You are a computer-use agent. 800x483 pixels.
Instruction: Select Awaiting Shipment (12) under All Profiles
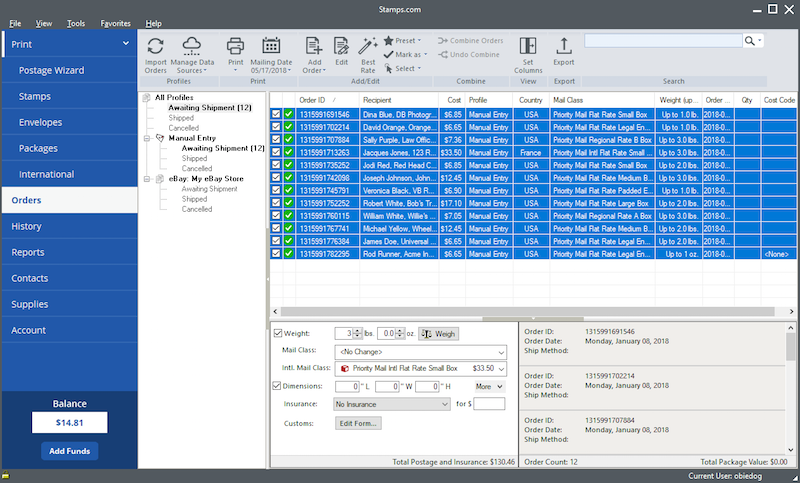click(210, 108)
